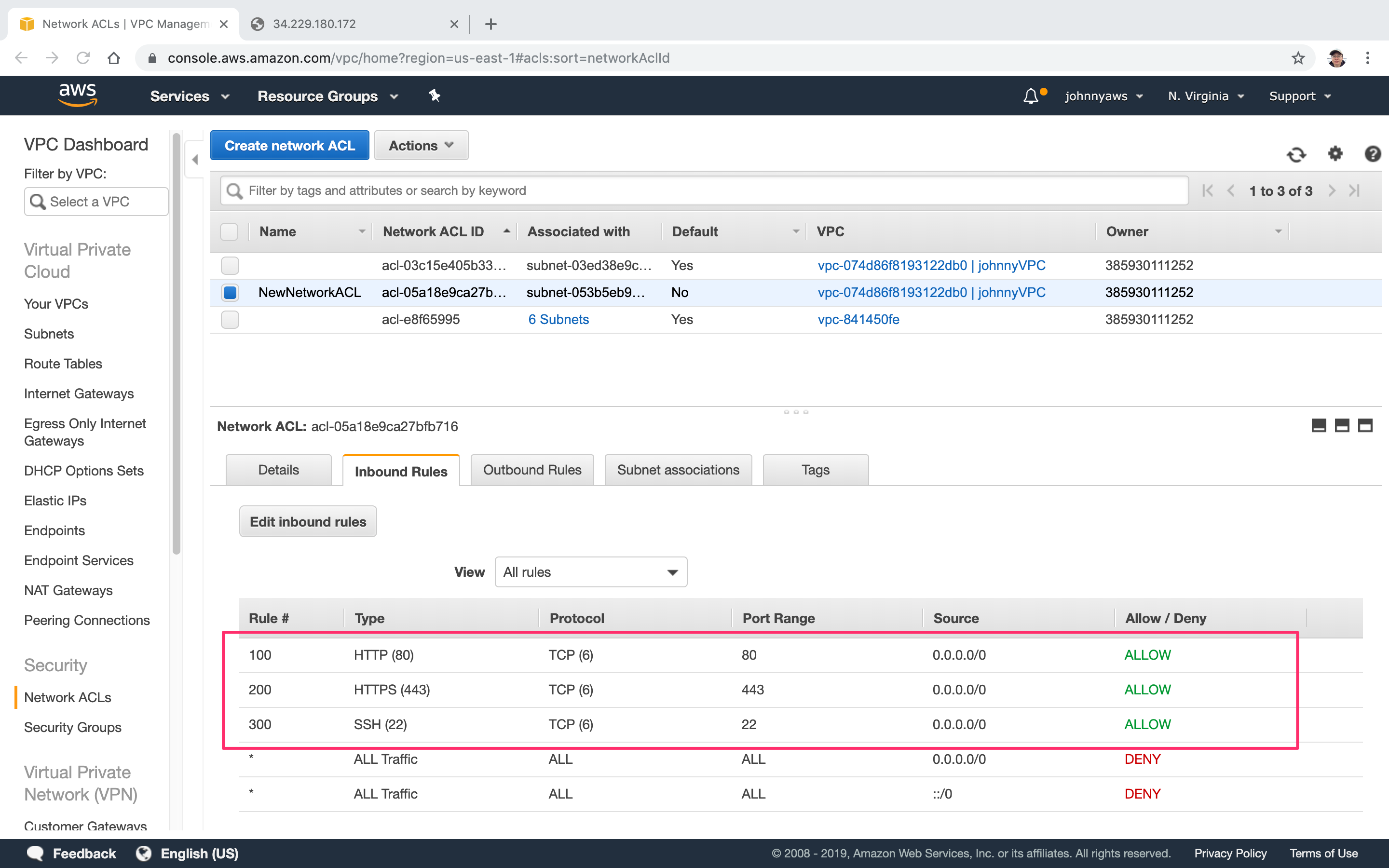Screen dimensions: 1389x868
Task: Uncheck the NewNetworkACL row checkbox
Action: 230,292
